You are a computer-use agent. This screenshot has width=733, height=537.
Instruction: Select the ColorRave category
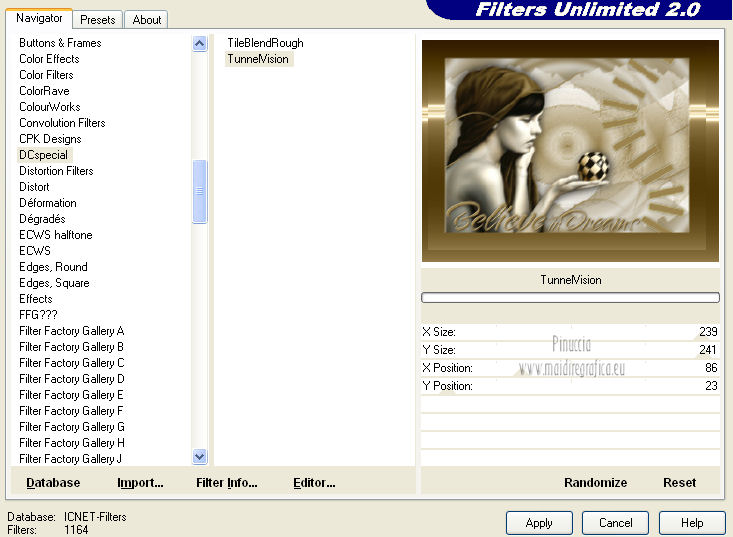click(x=44, y=91)
